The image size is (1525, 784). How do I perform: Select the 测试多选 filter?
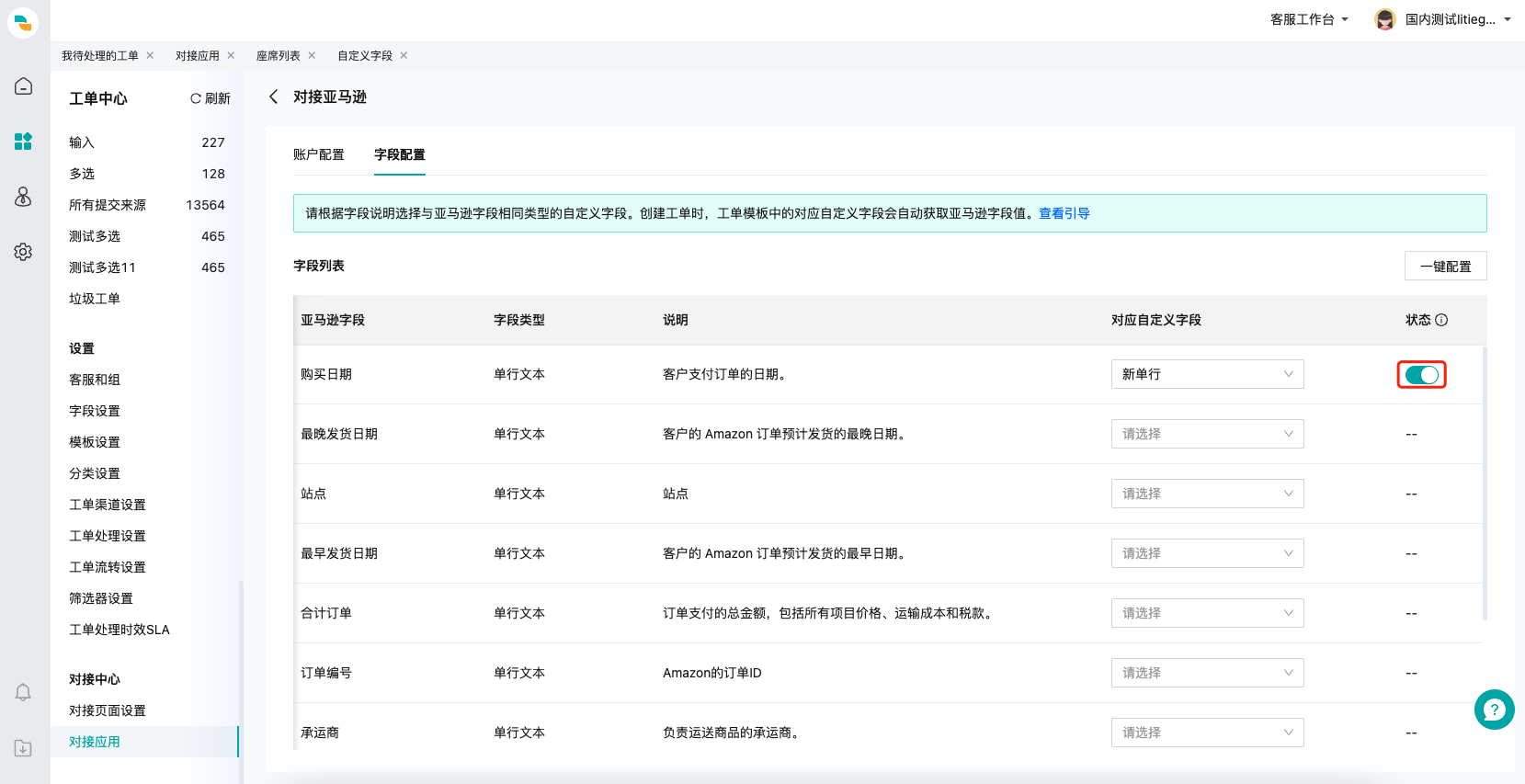(x=147, y=236)
